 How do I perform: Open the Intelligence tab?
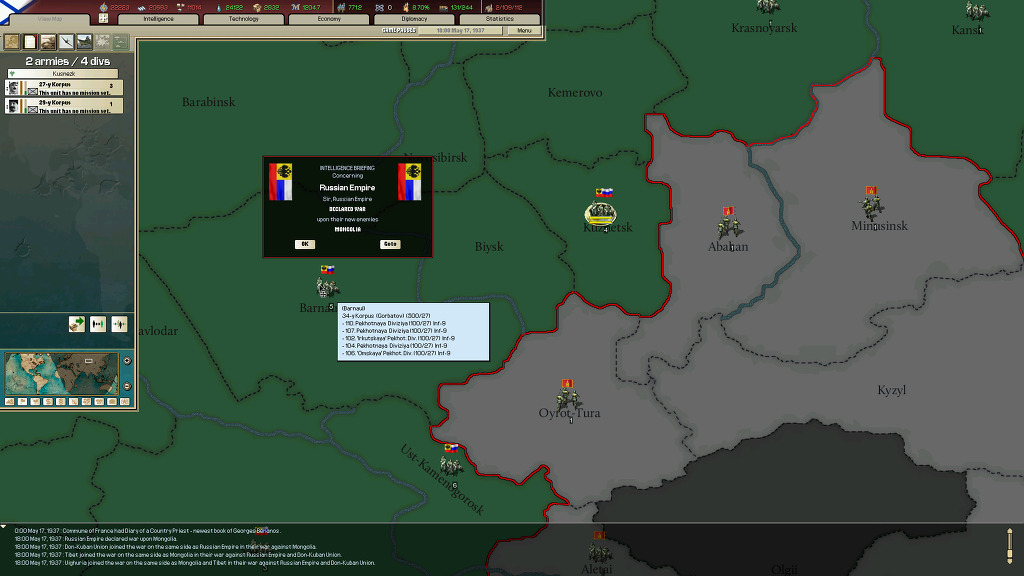click(159, 19)
